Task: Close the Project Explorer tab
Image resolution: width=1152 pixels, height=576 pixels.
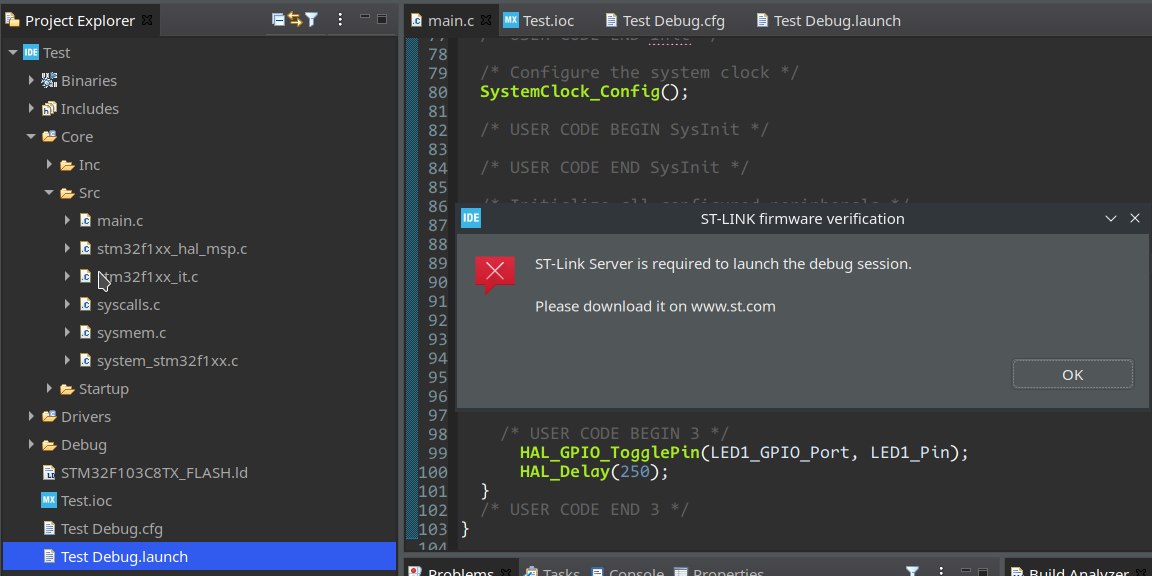Action: (147, 21)
